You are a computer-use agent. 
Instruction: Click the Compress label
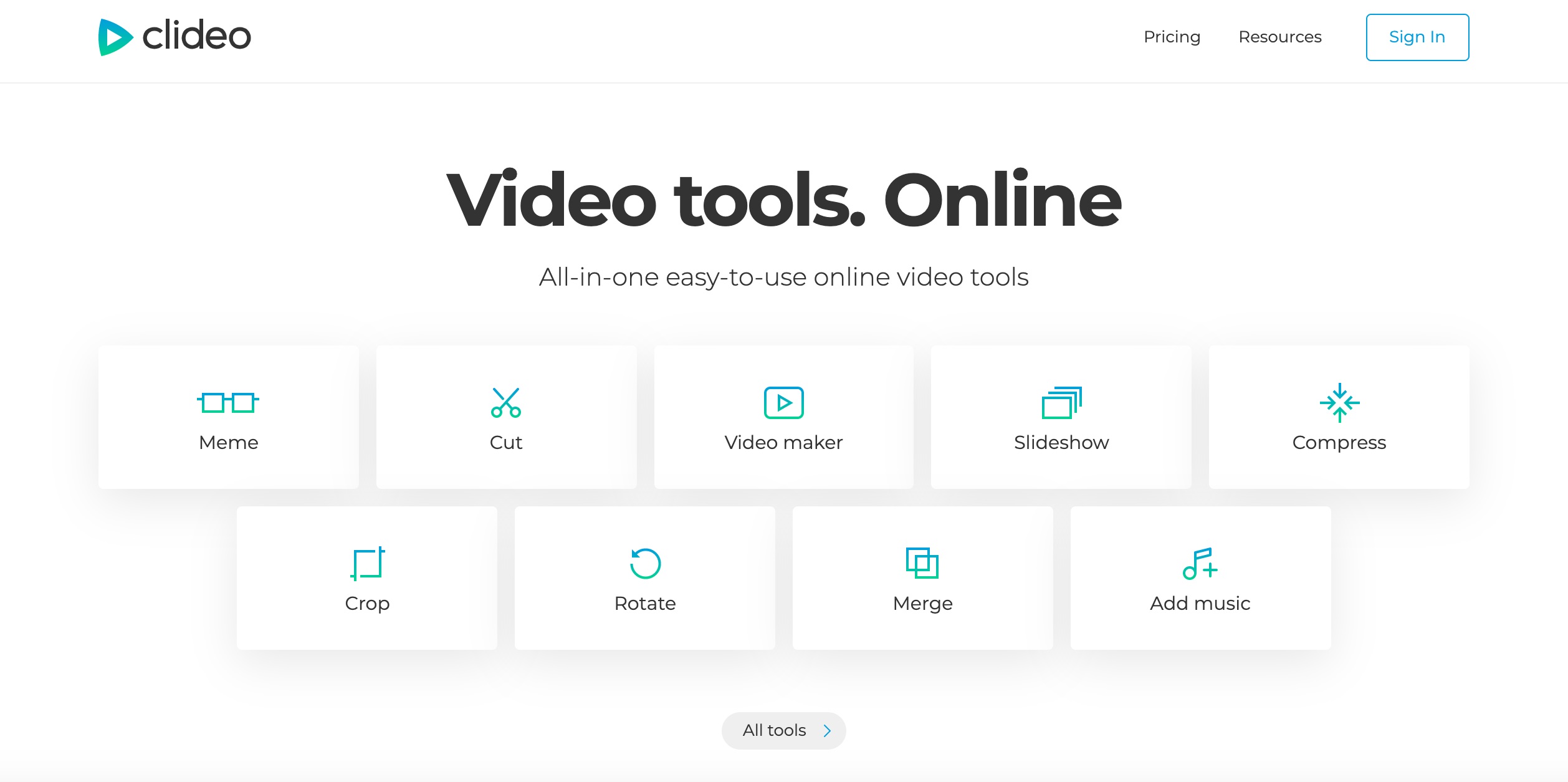(x=1339, y=442)
